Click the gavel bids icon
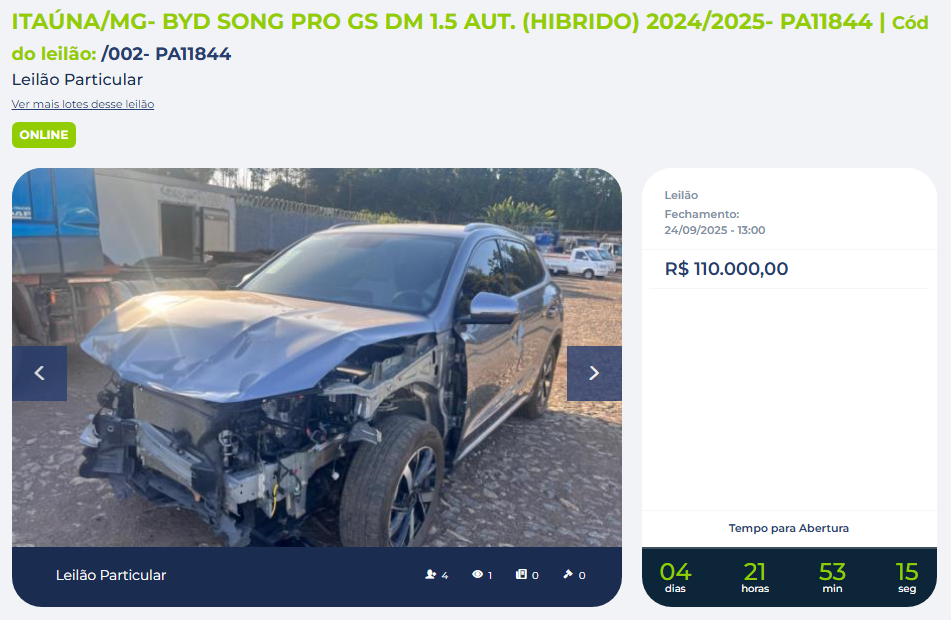The height and width of the screenshot is (620, 951). pos(568,575)
